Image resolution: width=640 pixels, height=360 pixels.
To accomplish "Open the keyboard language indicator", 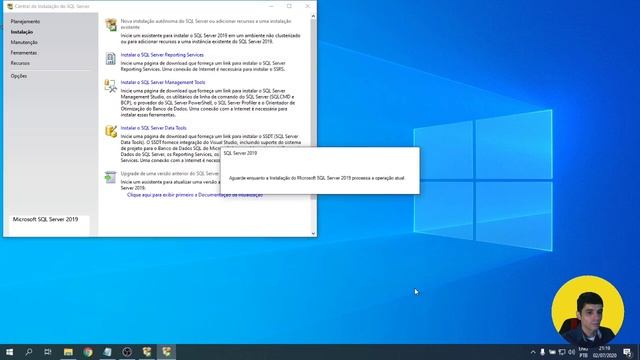I will point(583,352).
